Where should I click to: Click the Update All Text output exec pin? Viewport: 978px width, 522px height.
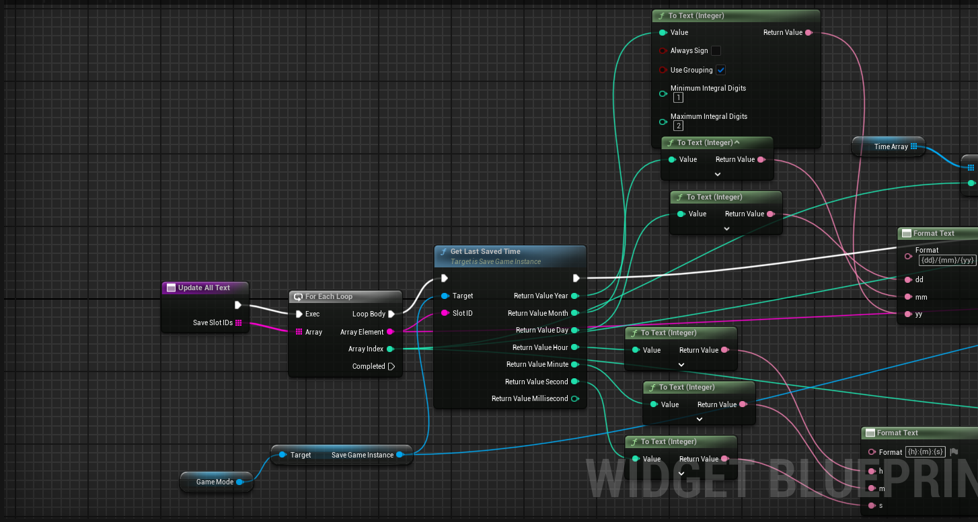pyautogui.click(x=238, y=305)
